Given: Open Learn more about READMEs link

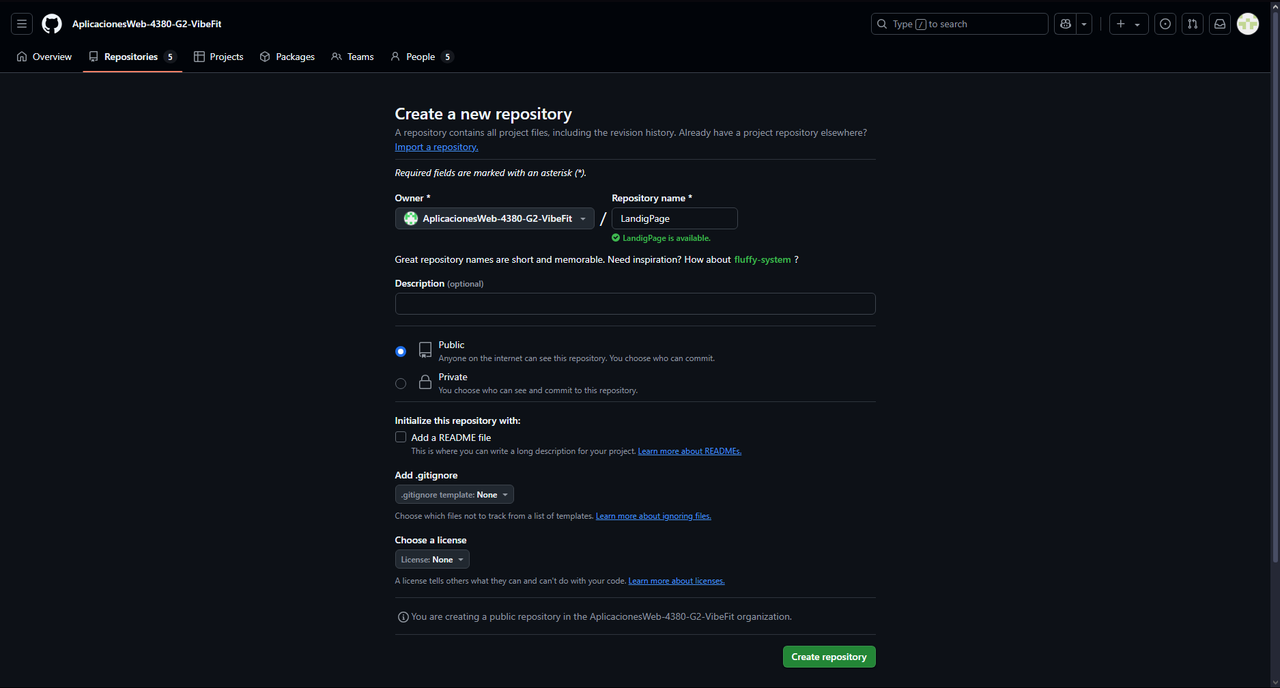Looking at the screenshot, I should point(690,452).
